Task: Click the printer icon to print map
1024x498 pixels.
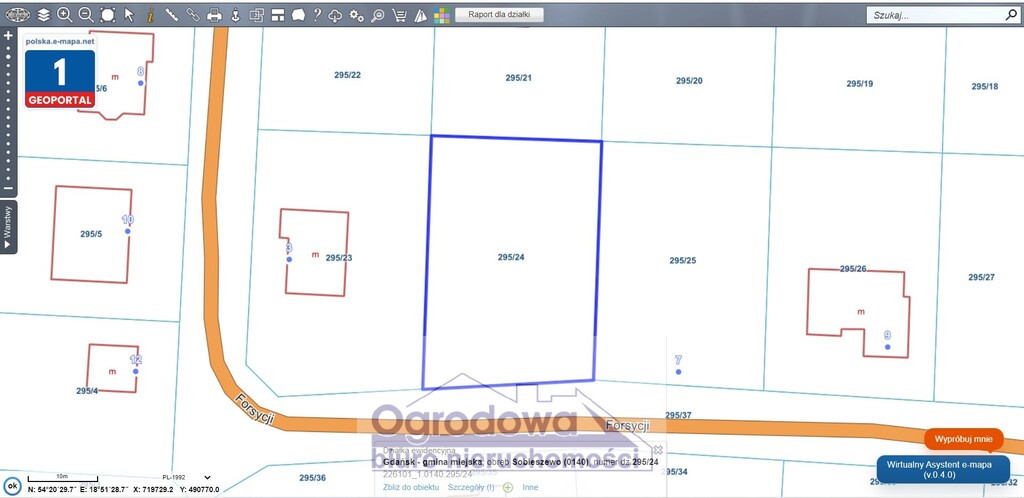Action: 214,14
